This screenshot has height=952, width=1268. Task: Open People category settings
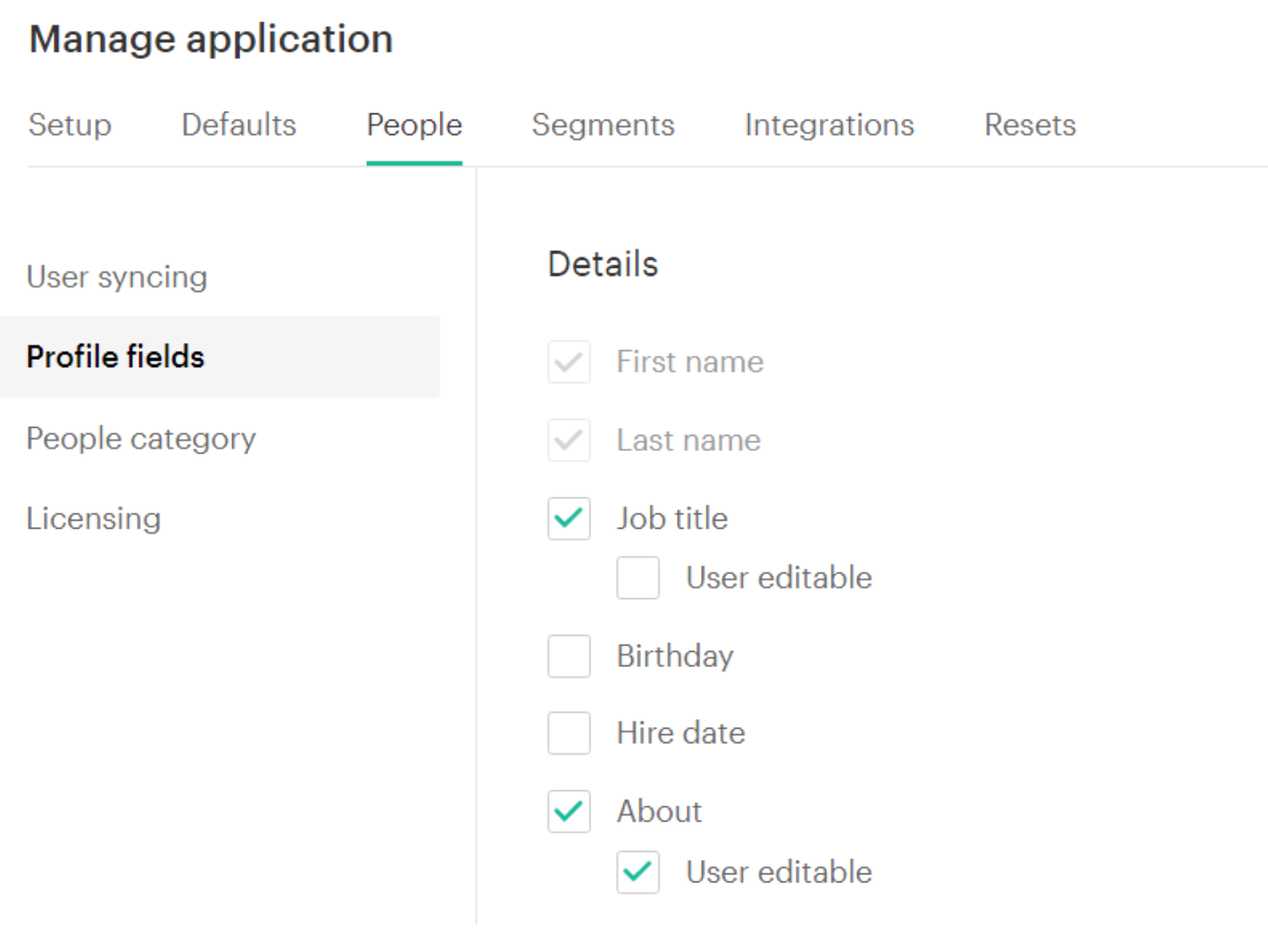point(141,438)
